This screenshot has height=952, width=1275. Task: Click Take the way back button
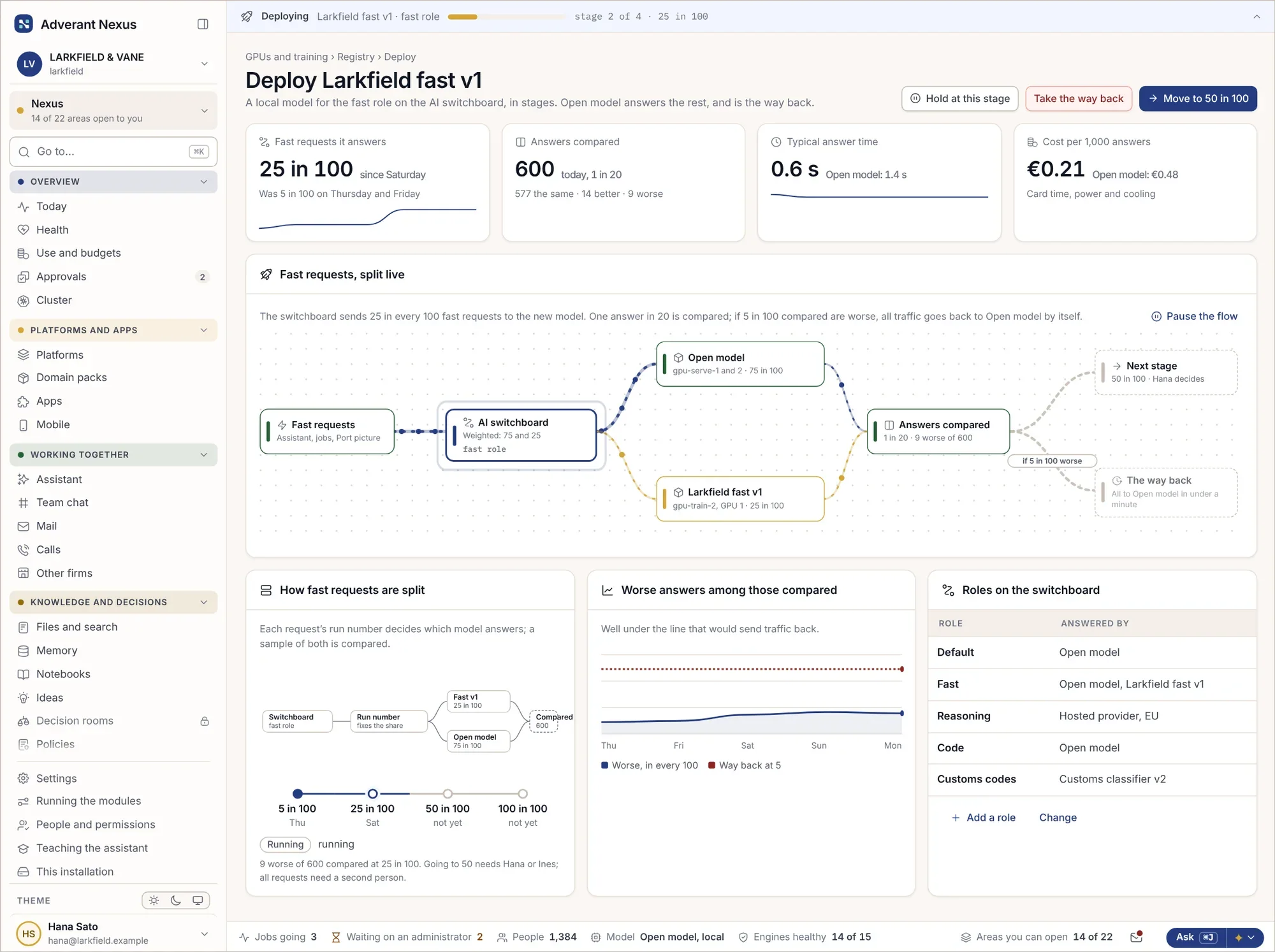tap(1079, 99)
